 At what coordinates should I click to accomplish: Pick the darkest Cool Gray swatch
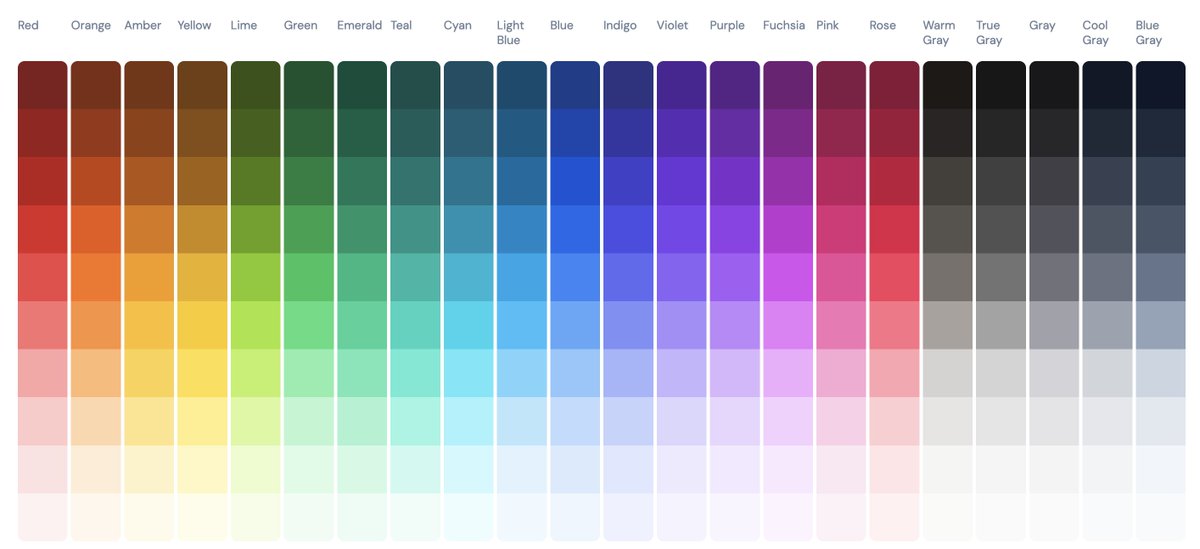(1108, 85)
